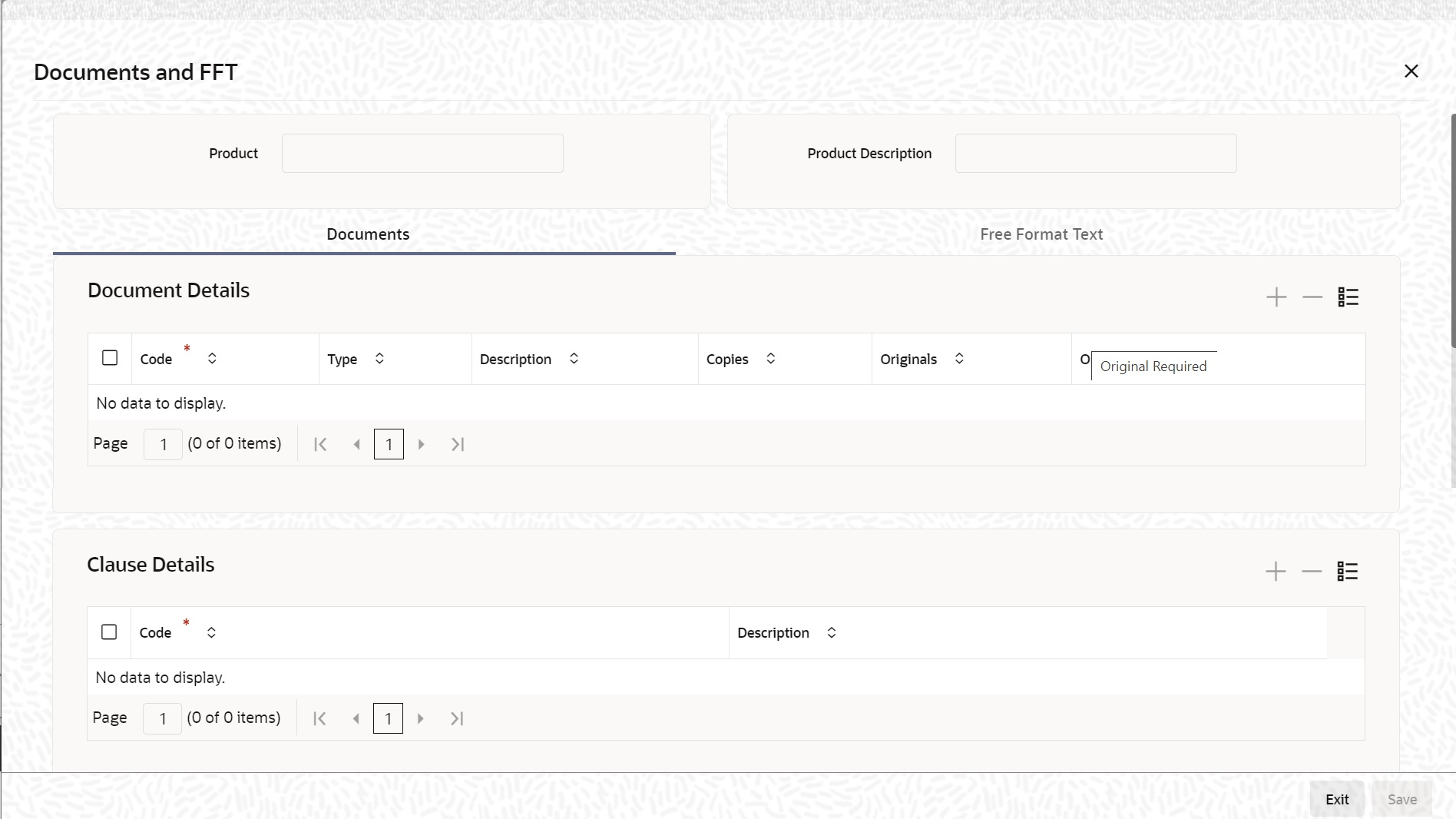Viewport: 1456px width, 819px height.
Task: Sort Document Details by Originals column
Action: [x=959, y=359]
